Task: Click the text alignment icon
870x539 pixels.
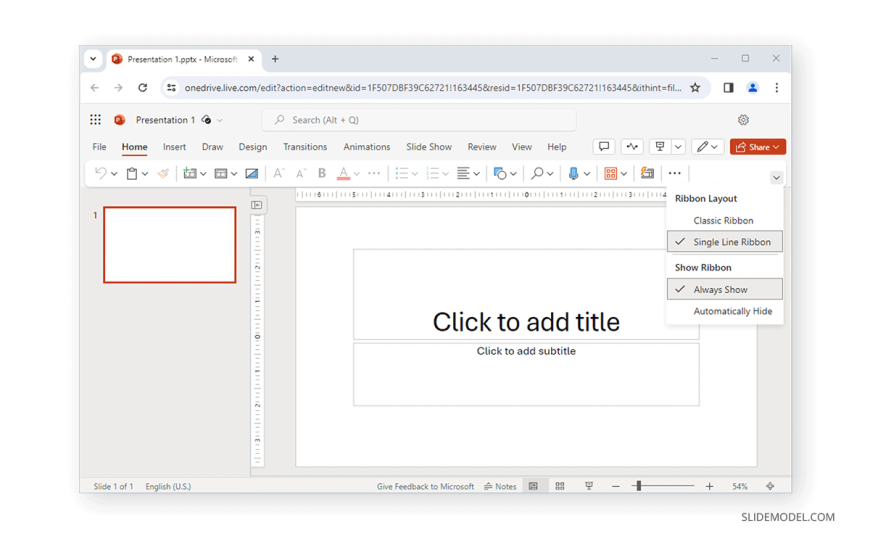Action: coord(463,174)
